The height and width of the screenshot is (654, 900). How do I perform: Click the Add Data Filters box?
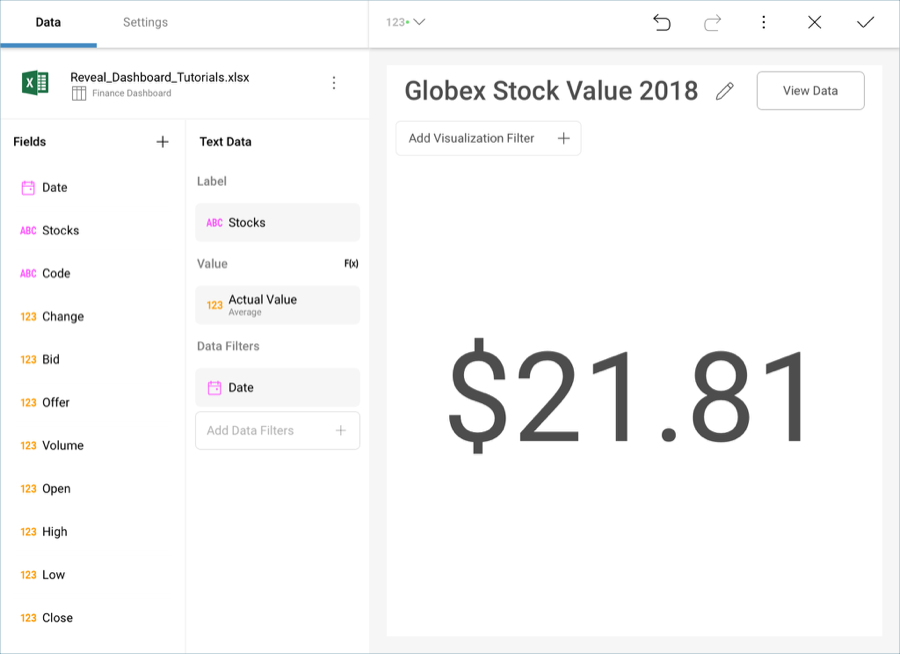point(277,431)
